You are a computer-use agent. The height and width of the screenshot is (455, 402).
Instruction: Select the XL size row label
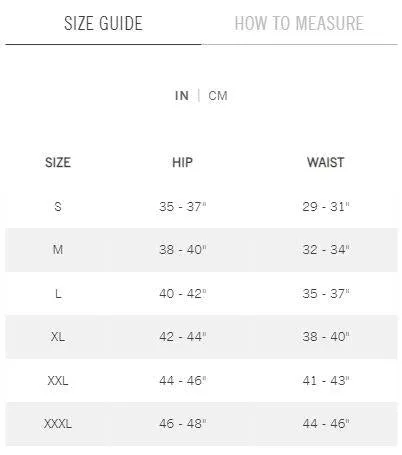pyautogui.click(x=58, y=337)
